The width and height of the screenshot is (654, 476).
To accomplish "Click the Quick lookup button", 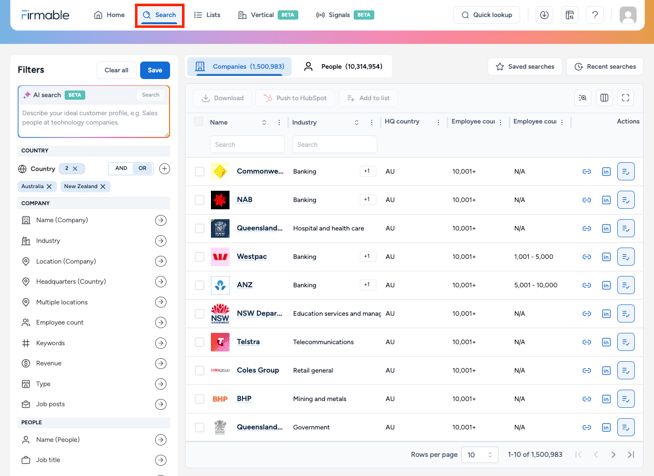I will [x=486, y=15].
